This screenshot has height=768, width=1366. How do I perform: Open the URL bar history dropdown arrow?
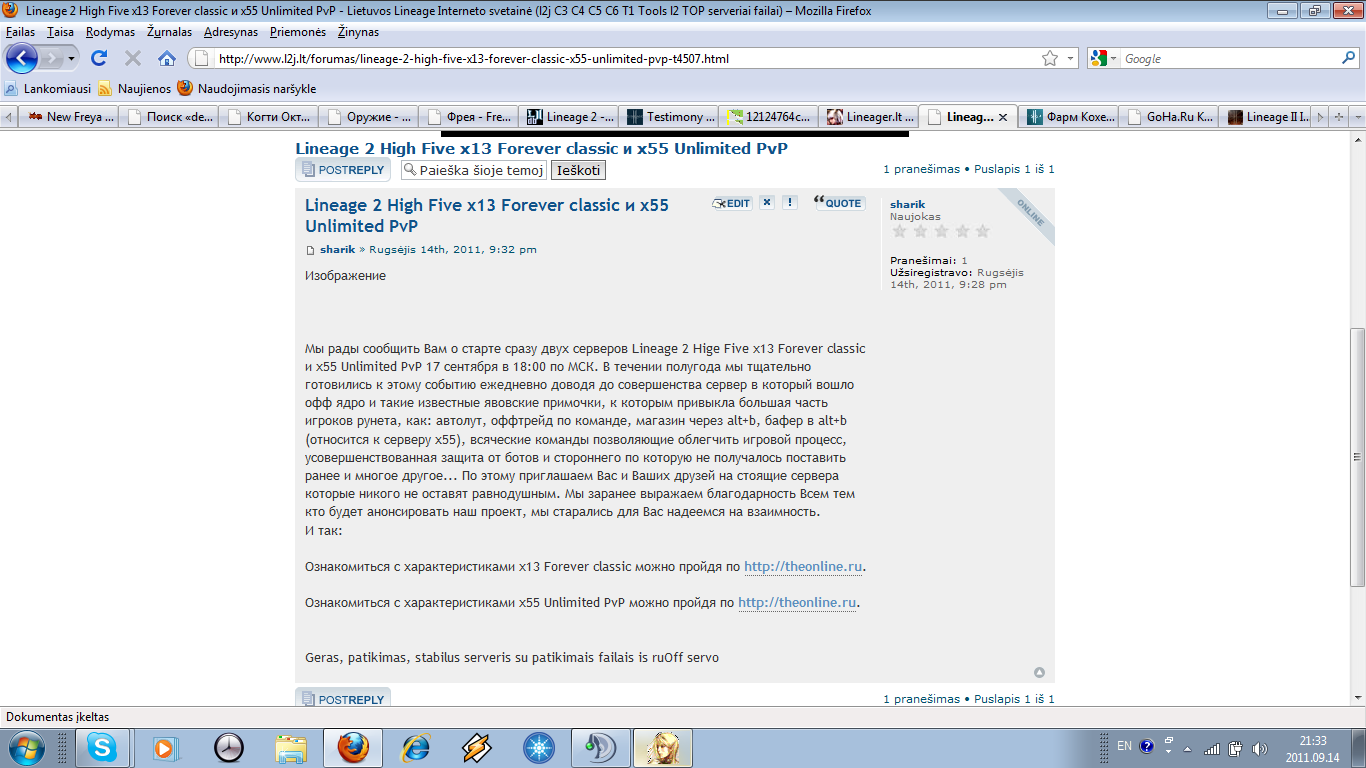click(x=1070, y=58)
